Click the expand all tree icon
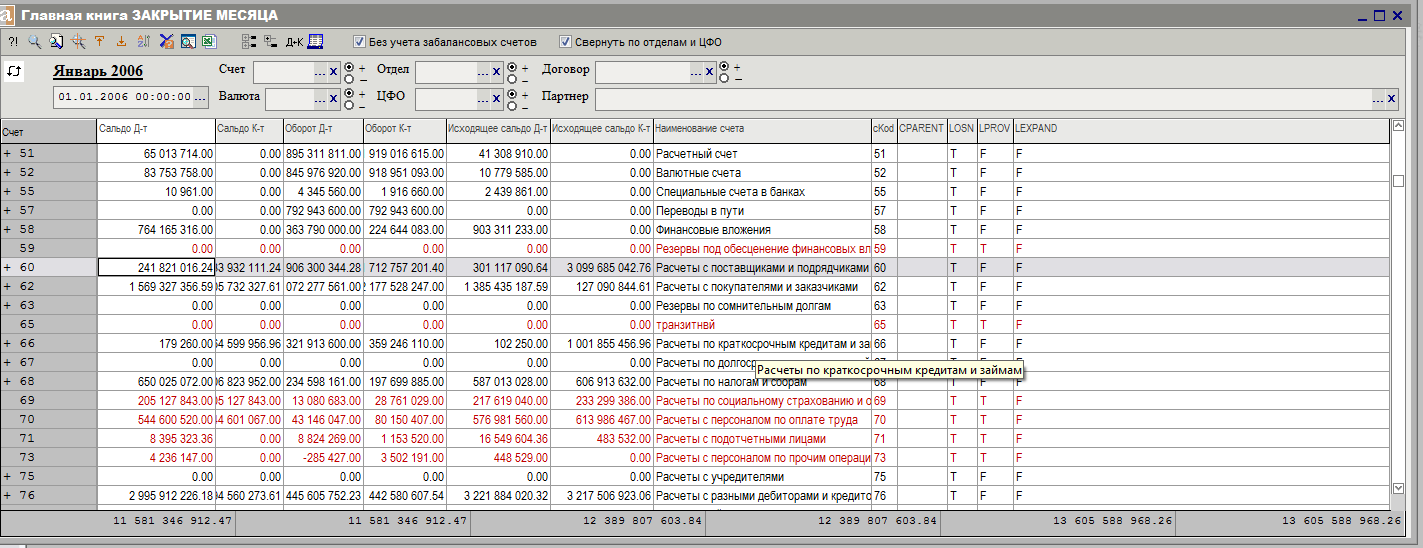Screen dimensions: 1423x548 [249, 42]
